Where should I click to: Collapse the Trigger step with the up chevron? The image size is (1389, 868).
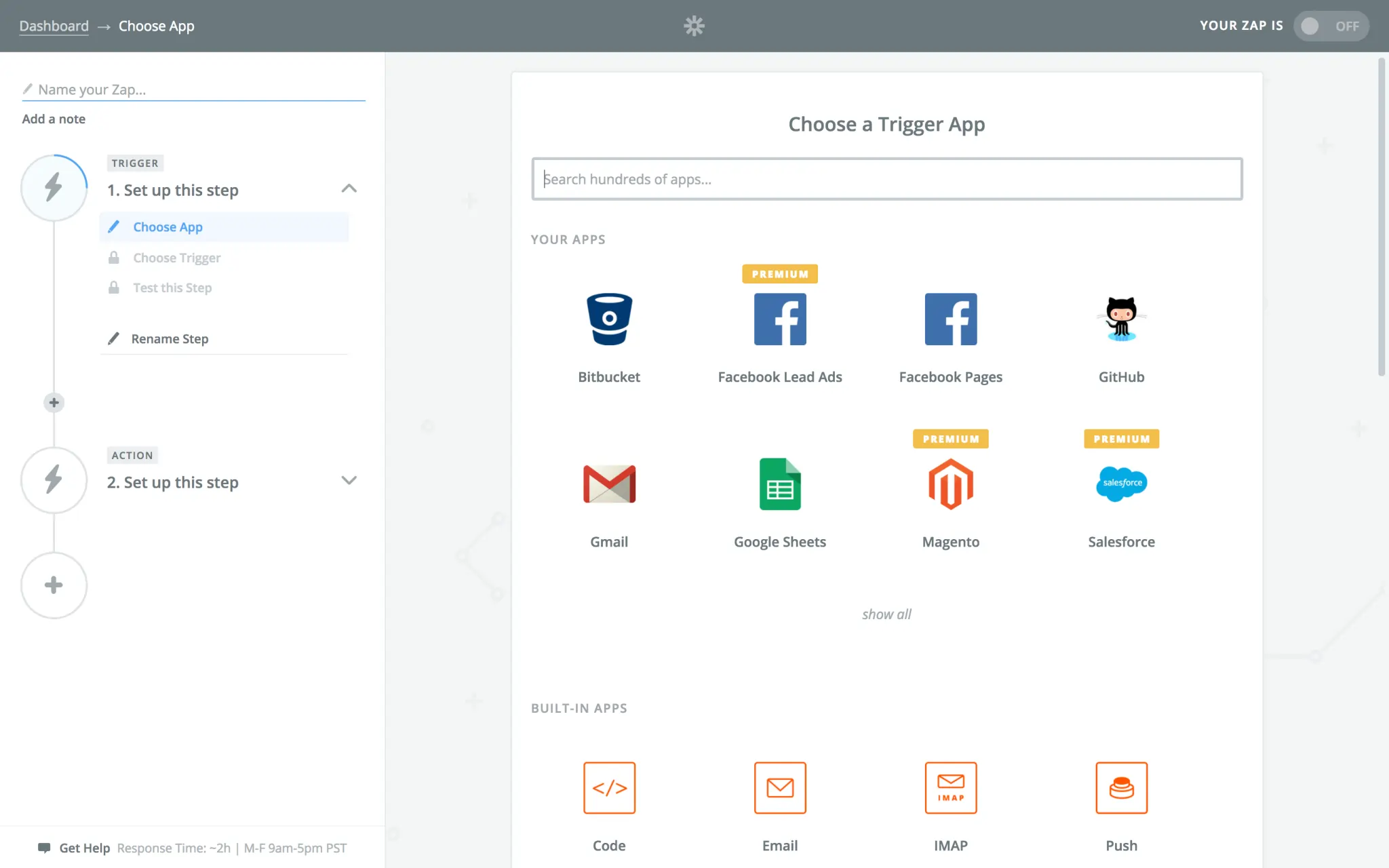click(x=349, y=189)
